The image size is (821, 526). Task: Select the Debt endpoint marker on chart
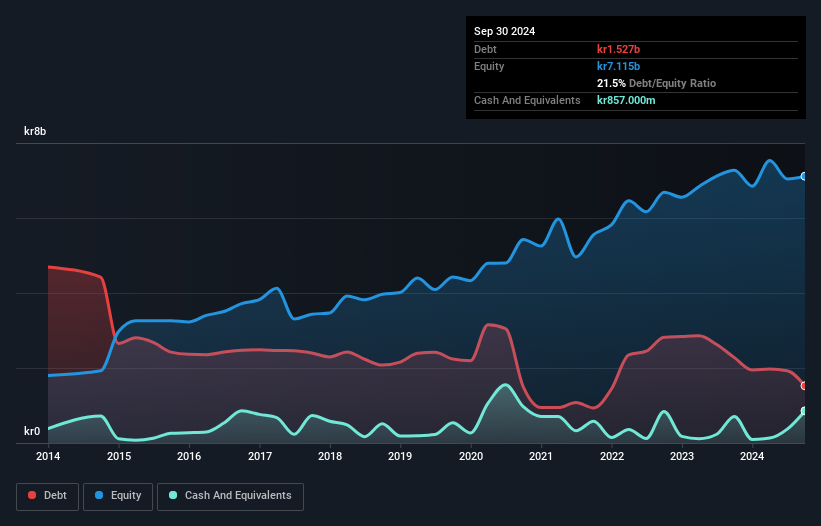(x=804, y=386)
